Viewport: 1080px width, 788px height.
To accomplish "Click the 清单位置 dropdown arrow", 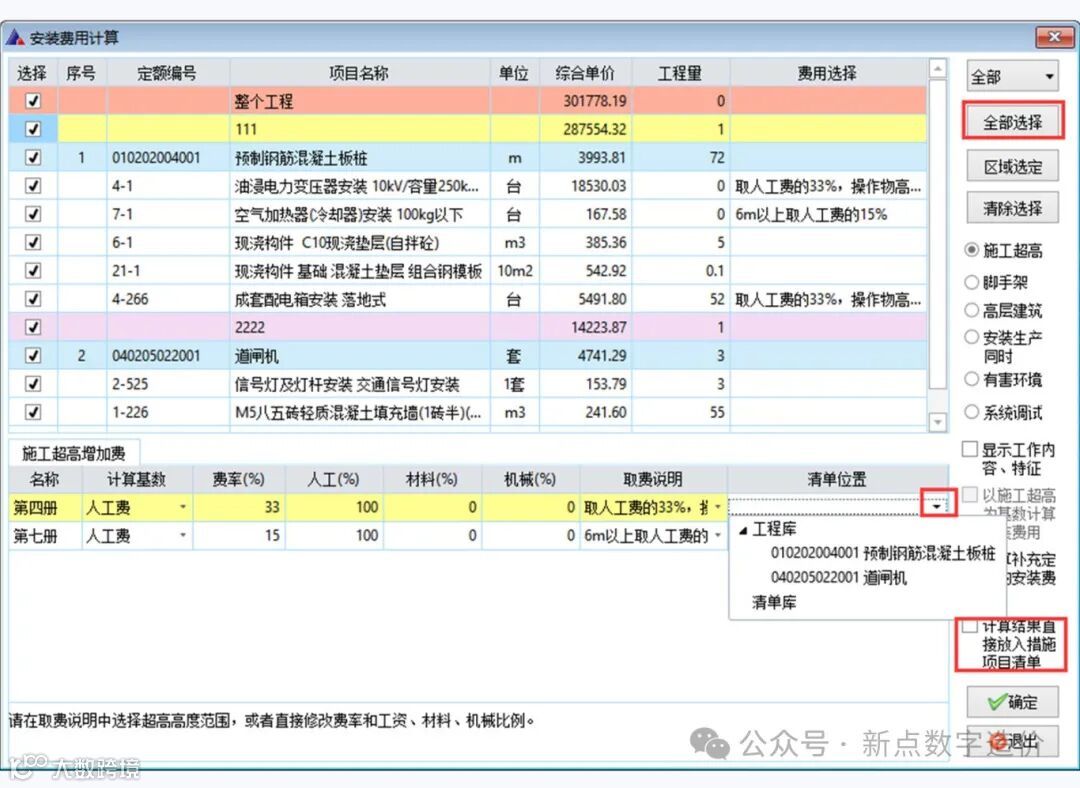I will pos(937,506).
